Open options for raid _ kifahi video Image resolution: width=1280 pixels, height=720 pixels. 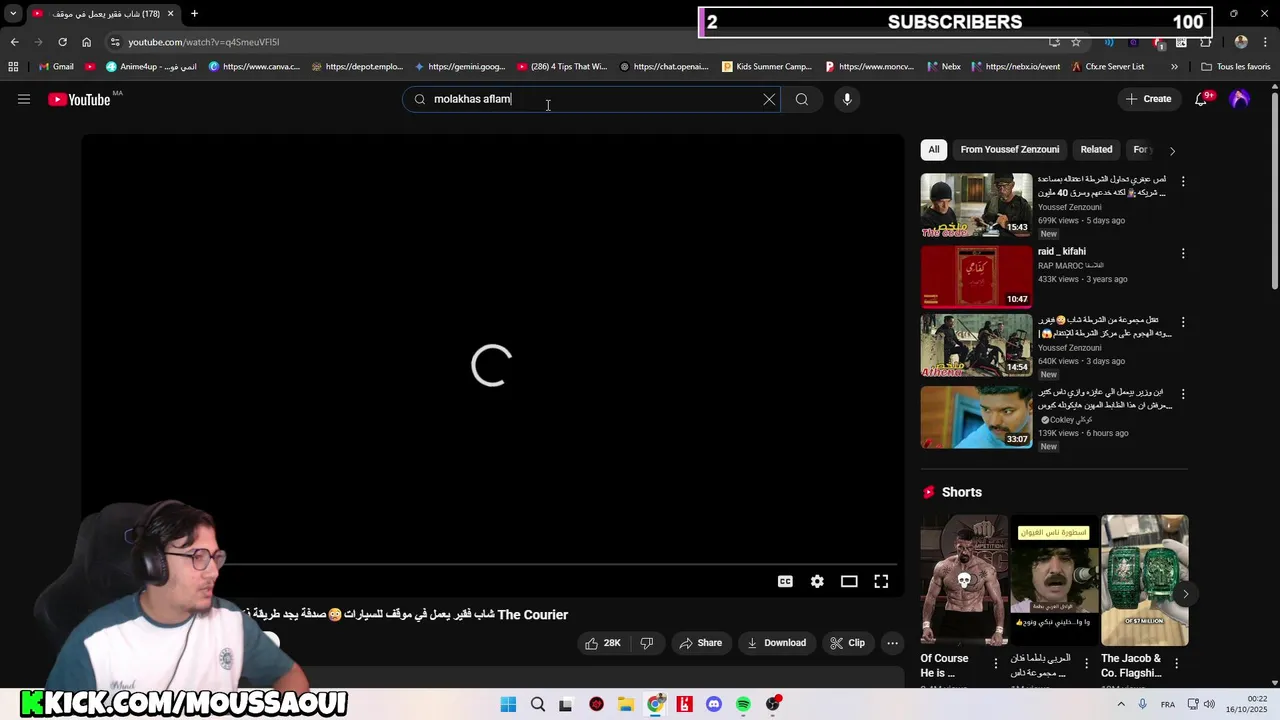pos(1183,254)
